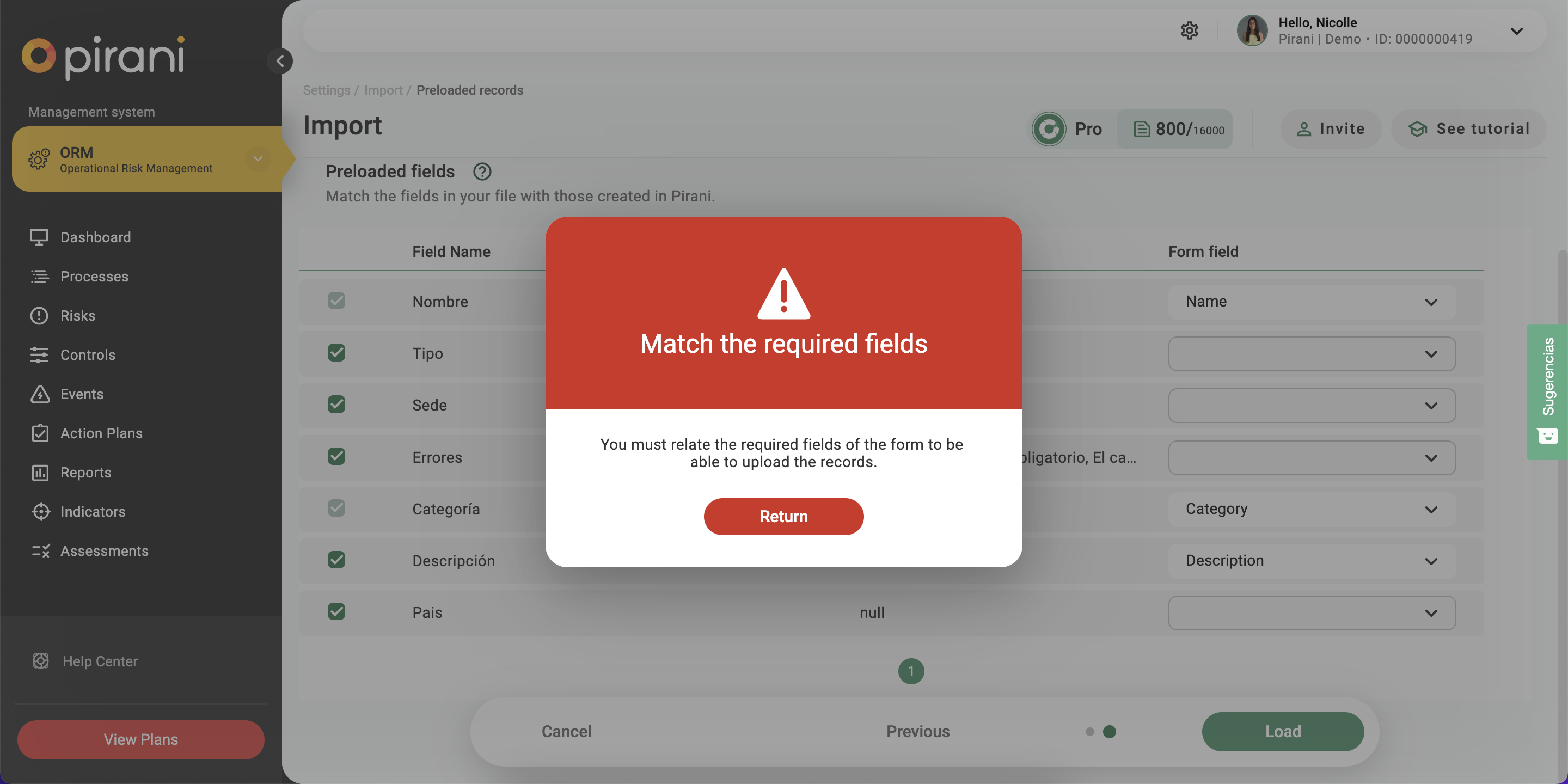
Task: Open Action Plans from sidebar menu
Action: (101, 433)
